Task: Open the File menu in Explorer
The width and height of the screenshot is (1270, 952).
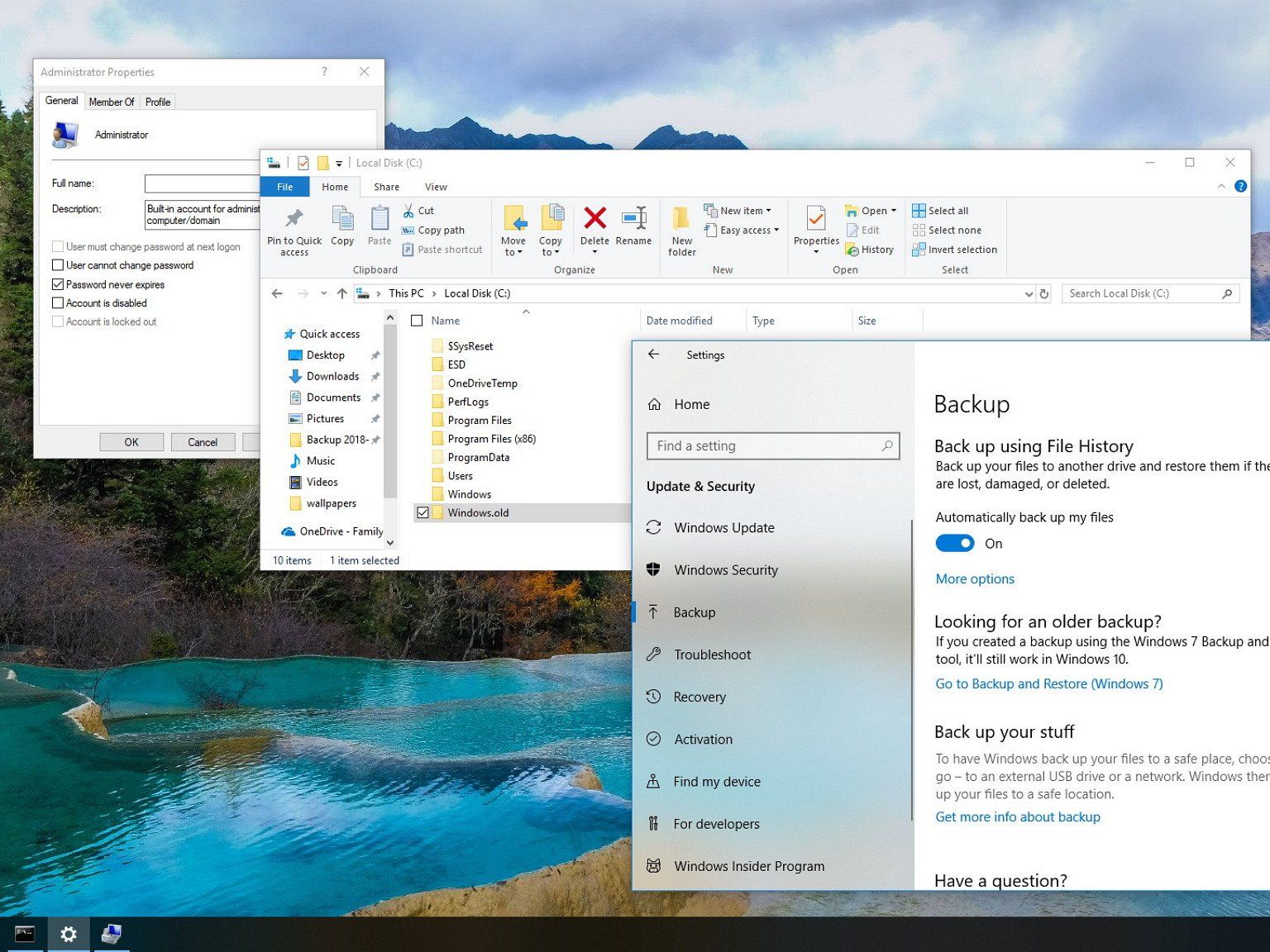Action: 284,187
